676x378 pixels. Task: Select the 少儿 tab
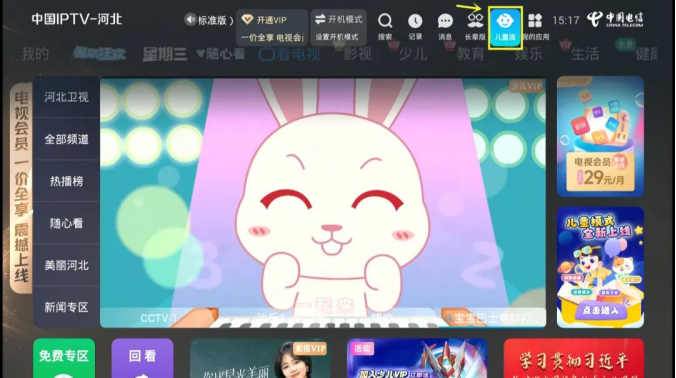click(413, 54)
